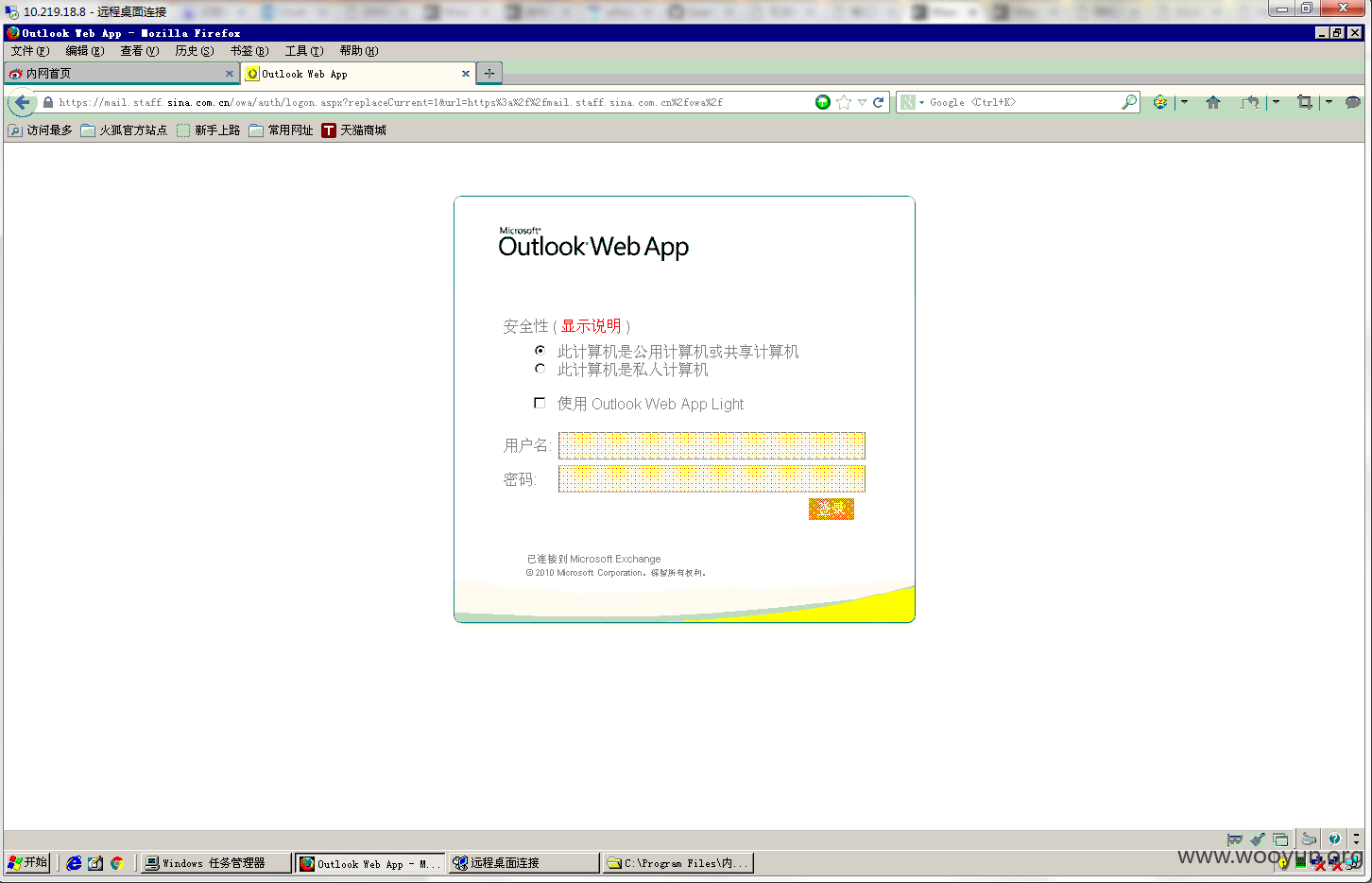The height and width of the screenshot is (883, 1372).
Task: Open the 历史 menu
Action: (195, 51)
